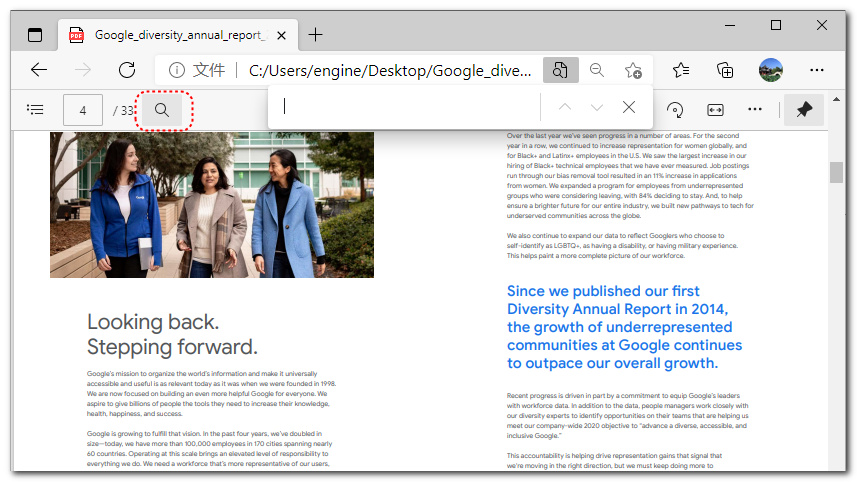
Task: Open the table of contents panel
Action: click(35, 109)
